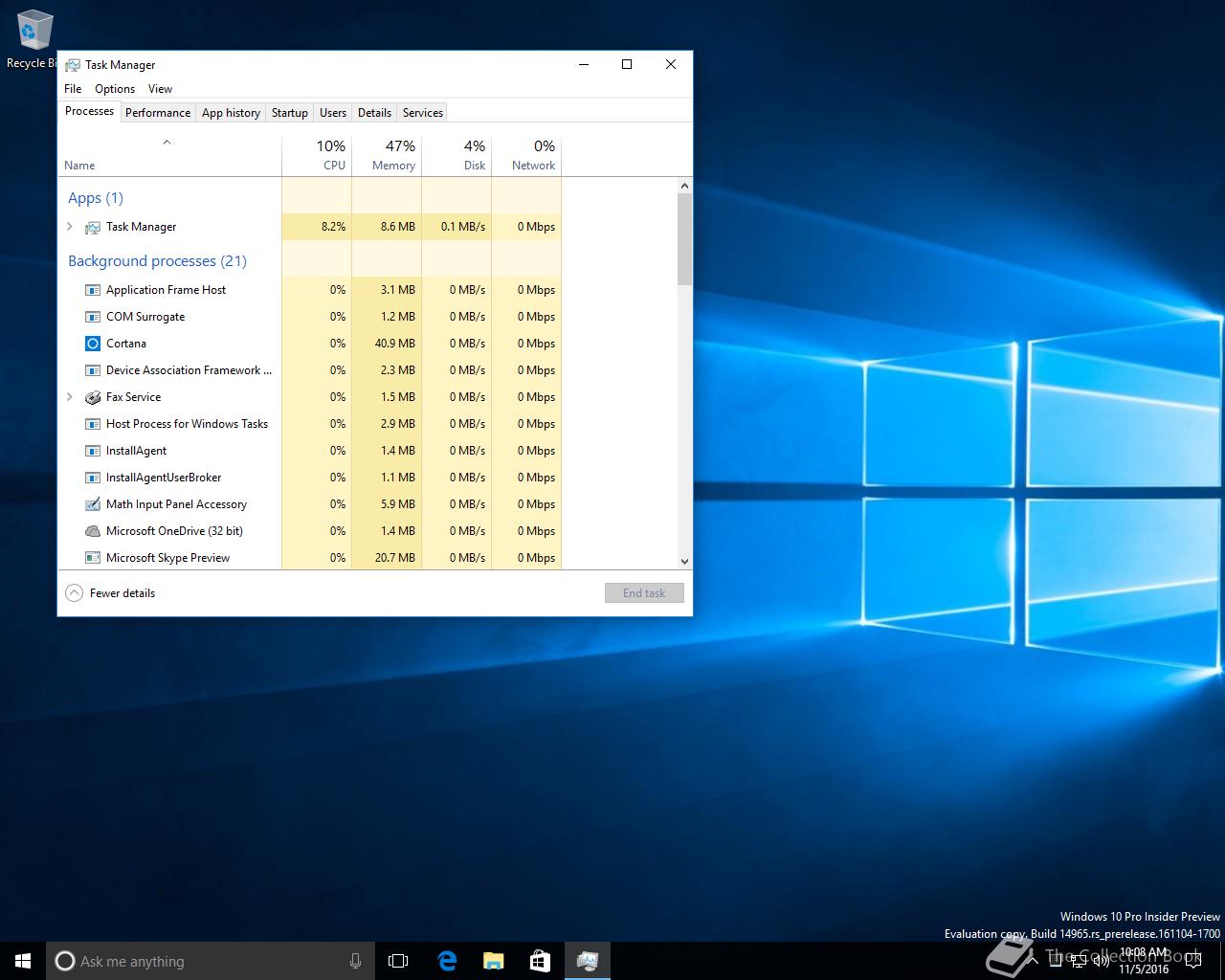The height and width of the screenshot is (980, 1225).
Task: Click the Microsoft OneDrive cloud icon
Action: [93, 531]
